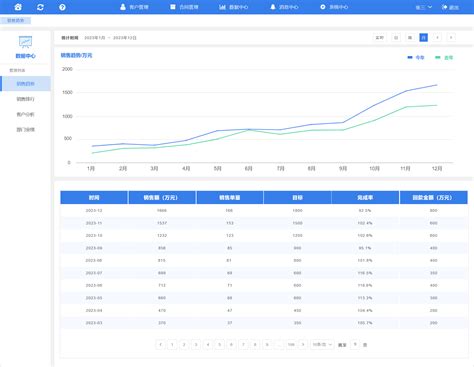Click the 销售单量 column header
Image resolution: width=474 pixels, height=367 pixels.
(x=230, y=197)
